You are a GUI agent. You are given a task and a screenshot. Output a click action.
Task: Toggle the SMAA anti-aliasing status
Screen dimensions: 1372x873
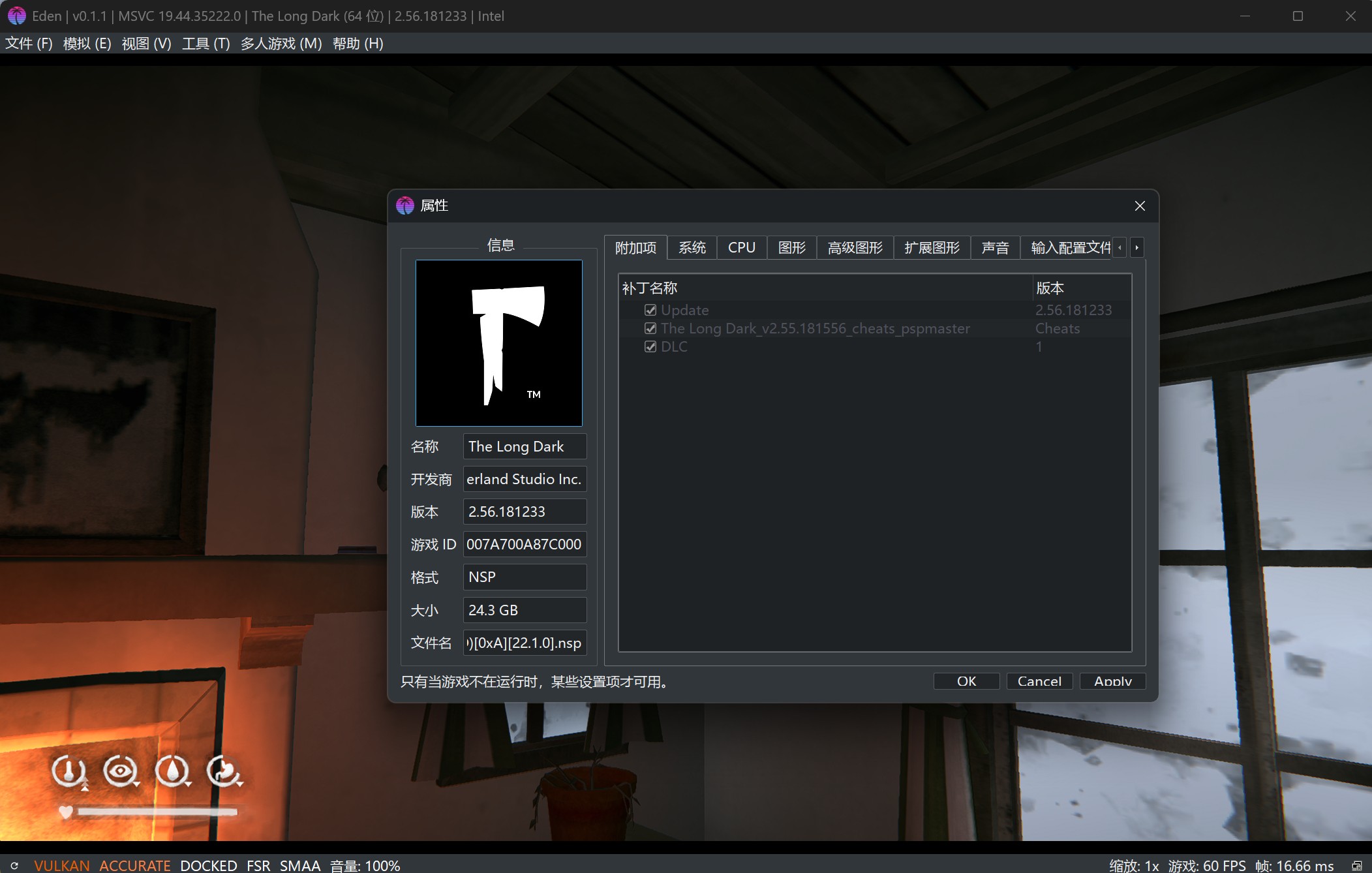point(300,865)
